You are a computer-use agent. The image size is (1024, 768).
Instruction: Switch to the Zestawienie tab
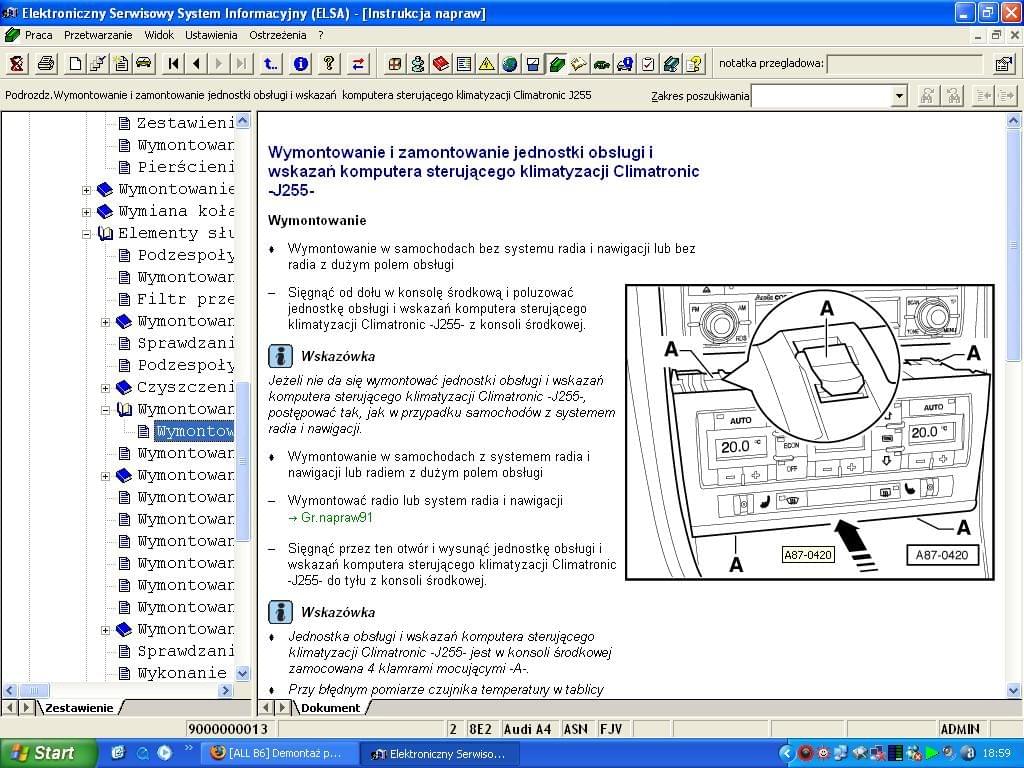79,708
